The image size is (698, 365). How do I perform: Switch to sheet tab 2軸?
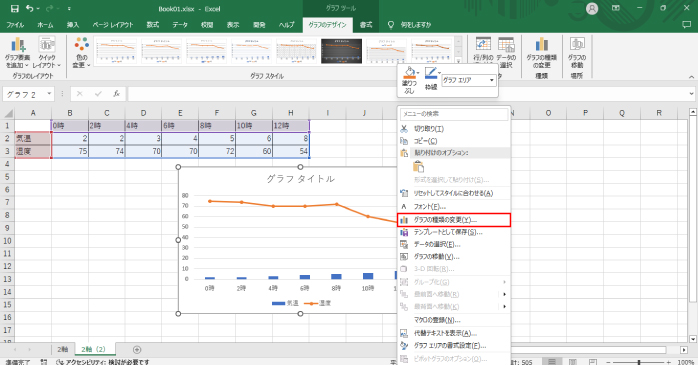click(x=63, y=349)
